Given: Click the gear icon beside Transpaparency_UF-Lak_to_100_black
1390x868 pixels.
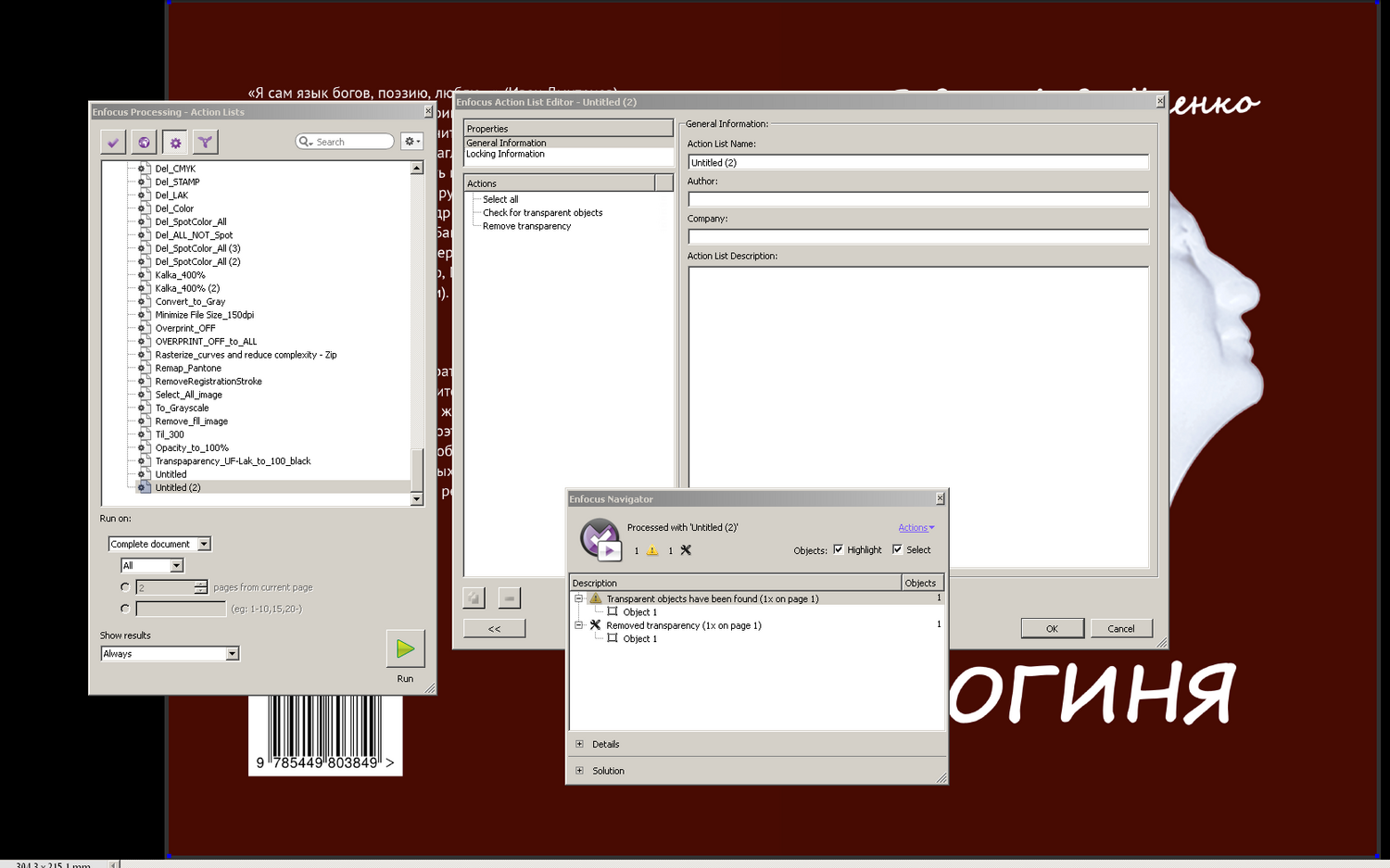Looking at the screenshot, I should click(x=142, y=461).
